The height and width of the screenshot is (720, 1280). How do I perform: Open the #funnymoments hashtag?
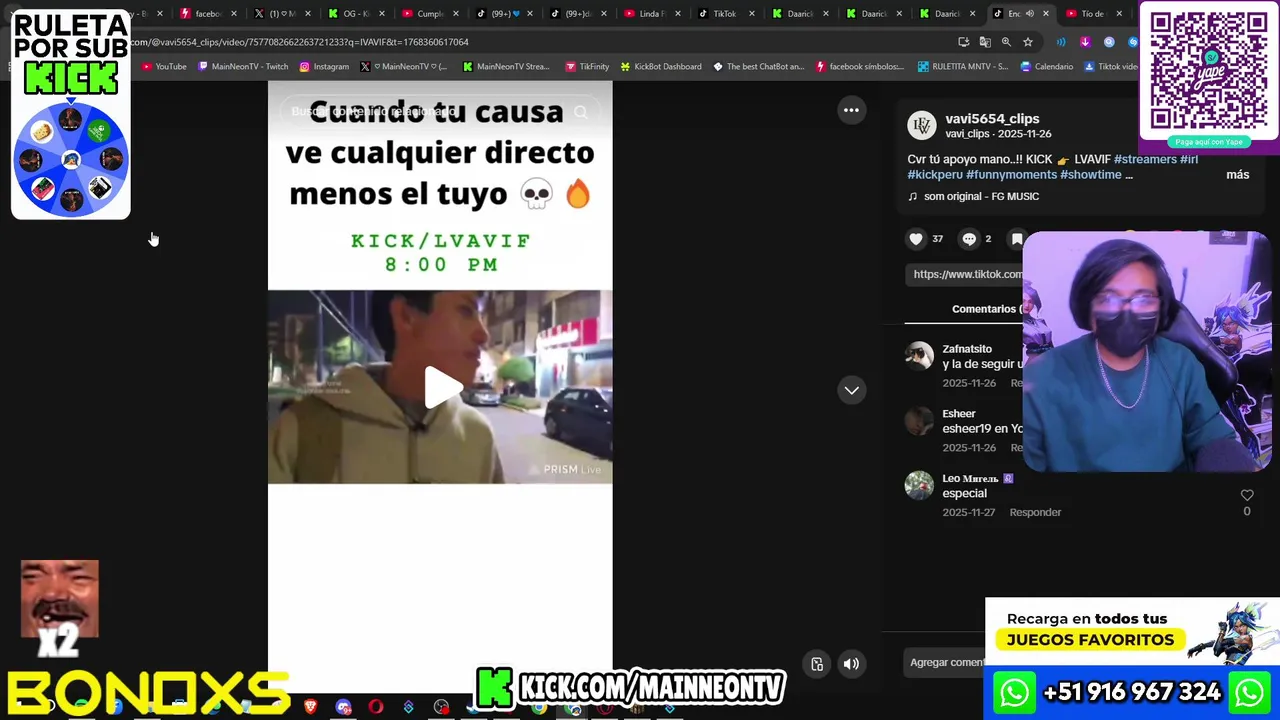click(1011, 174)
